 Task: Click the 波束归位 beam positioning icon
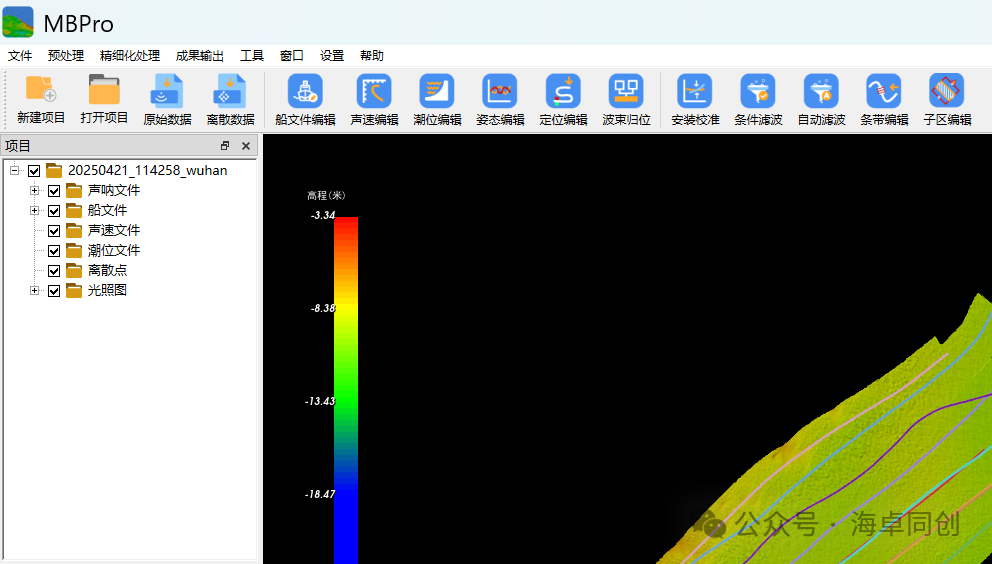pos(626,92)
